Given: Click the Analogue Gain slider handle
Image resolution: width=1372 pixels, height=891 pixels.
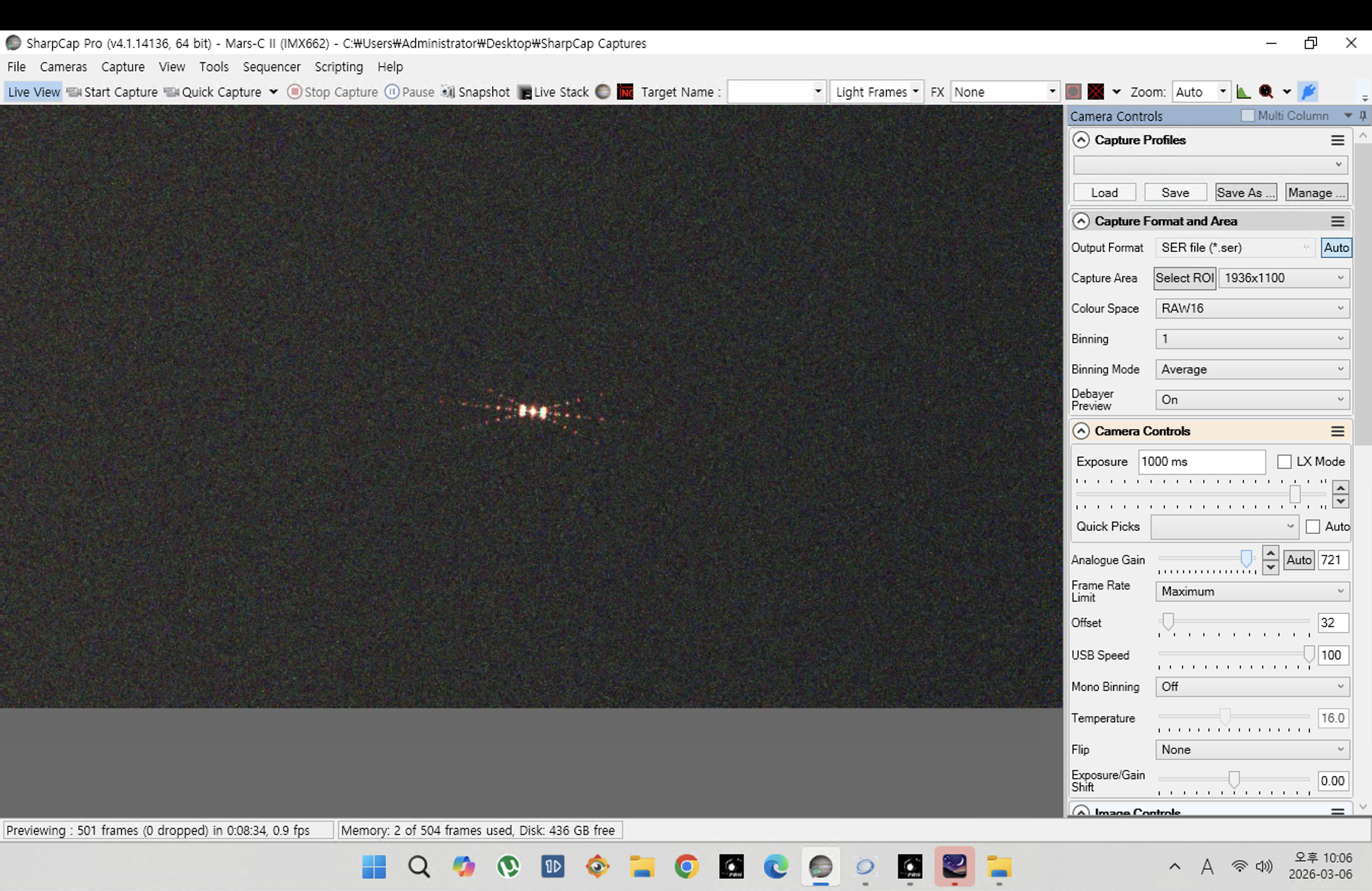Looking at the screenshot, I should tap(1246, 558).
